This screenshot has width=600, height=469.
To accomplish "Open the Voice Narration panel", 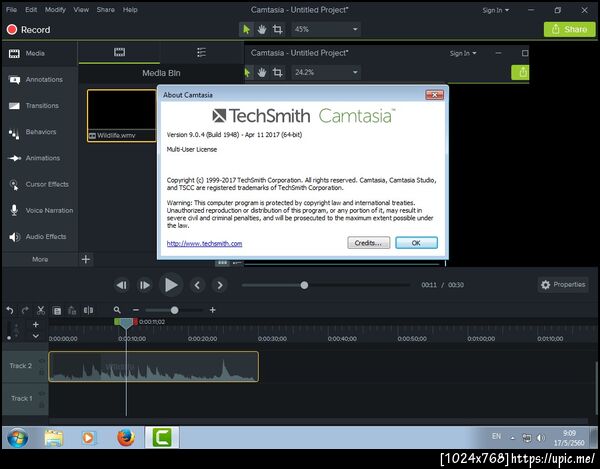I will point(41,210).
